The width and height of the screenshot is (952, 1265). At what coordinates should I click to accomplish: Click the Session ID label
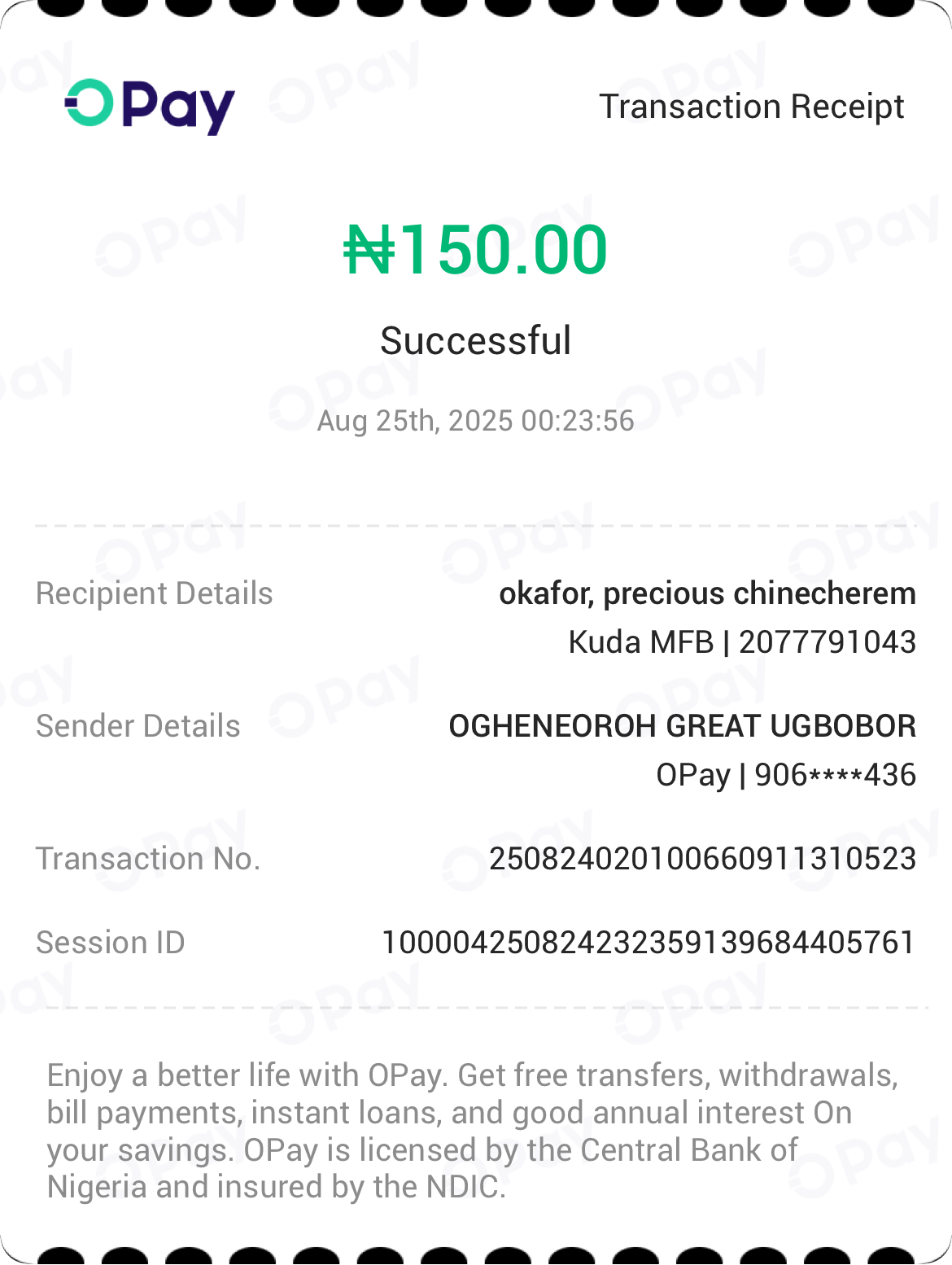[110, 943]
